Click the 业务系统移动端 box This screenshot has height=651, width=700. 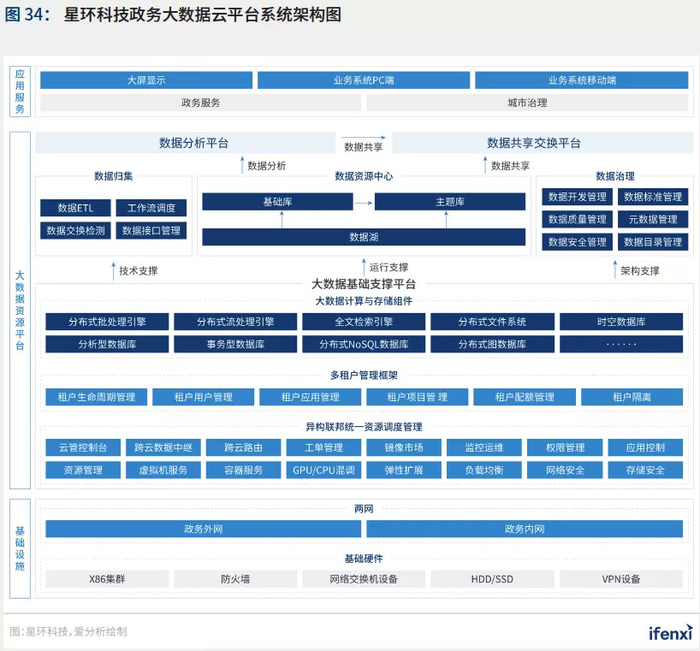click(581, 80)
